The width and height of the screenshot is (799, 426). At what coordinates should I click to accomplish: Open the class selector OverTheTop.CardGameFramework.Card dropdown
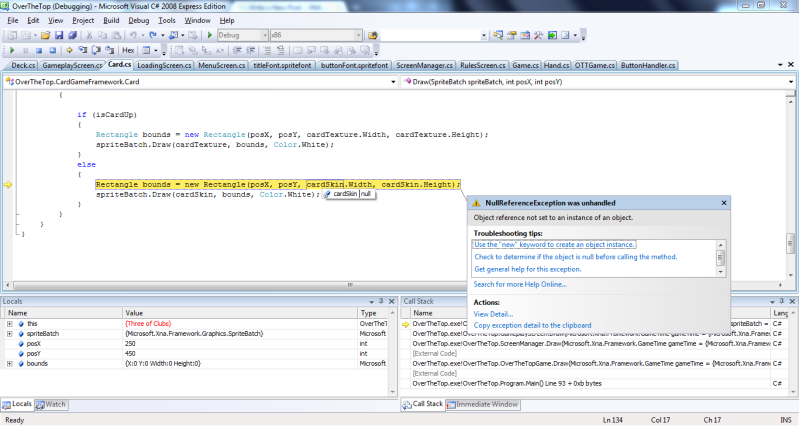(393, 82)
